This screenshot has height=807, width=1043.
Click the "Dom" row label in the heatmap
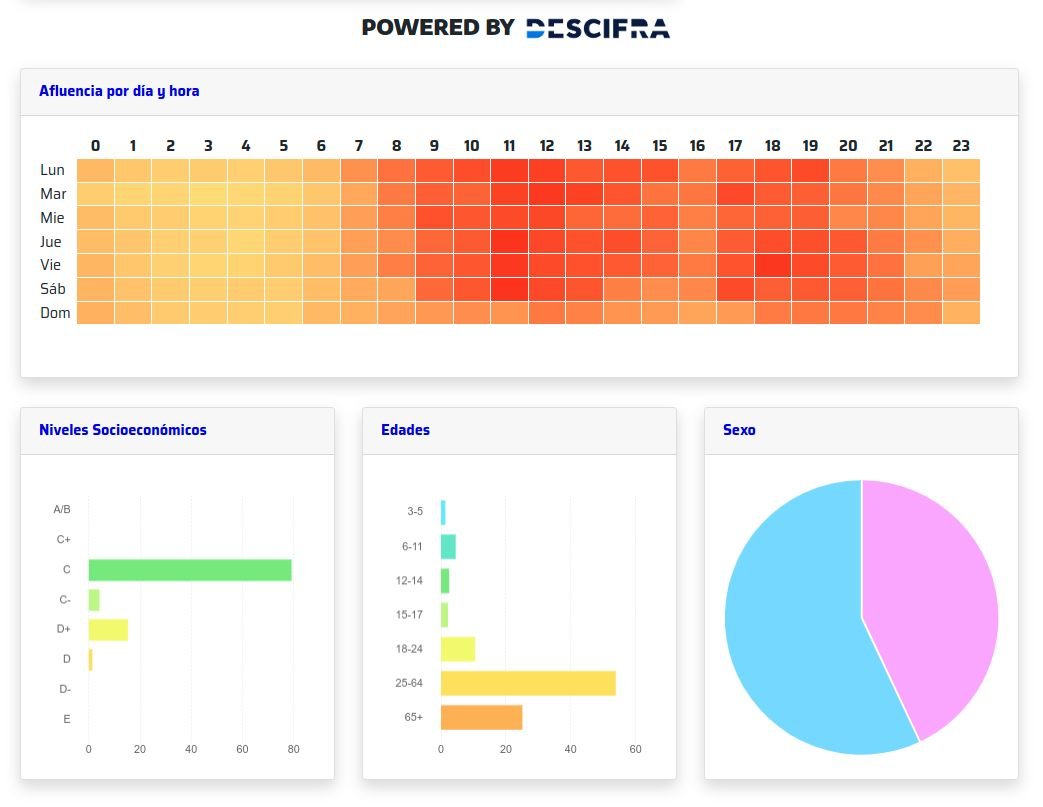pos(55,313)
